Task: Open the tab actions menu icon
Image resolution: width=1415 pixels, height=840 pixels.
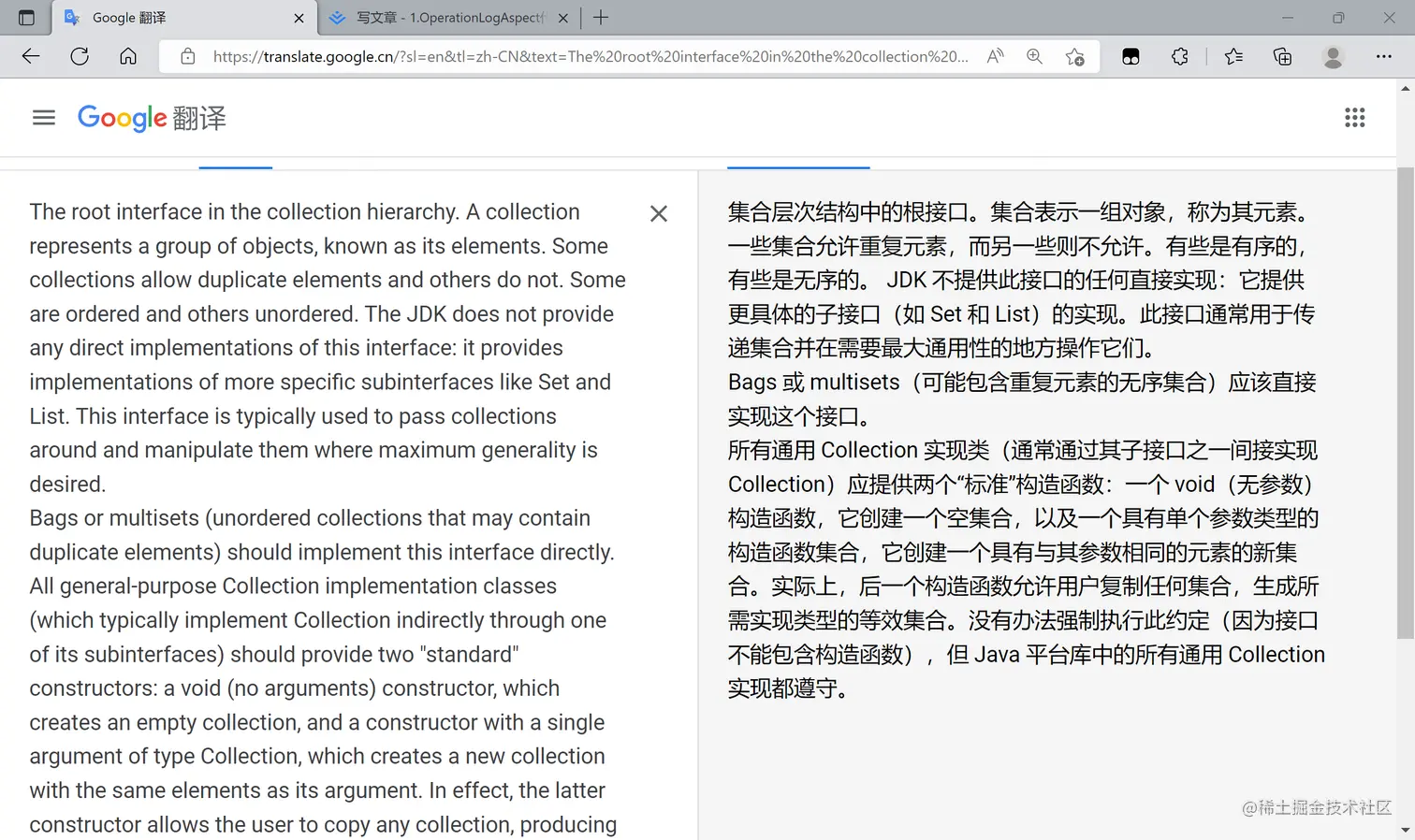Action: (x=26, y=18)
